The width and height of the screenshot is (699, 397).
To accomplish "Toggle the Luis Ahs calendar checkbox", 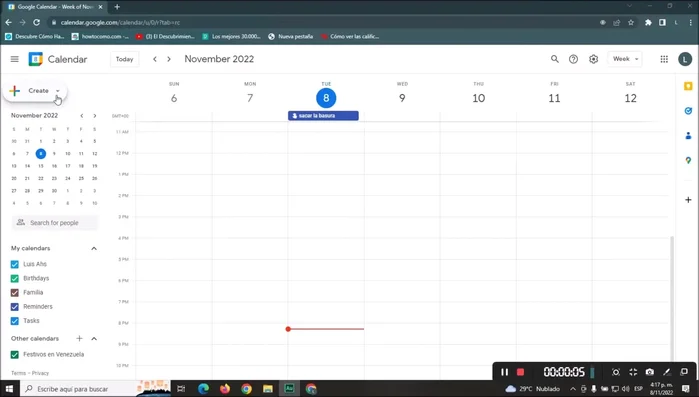I will coord(15,264).
